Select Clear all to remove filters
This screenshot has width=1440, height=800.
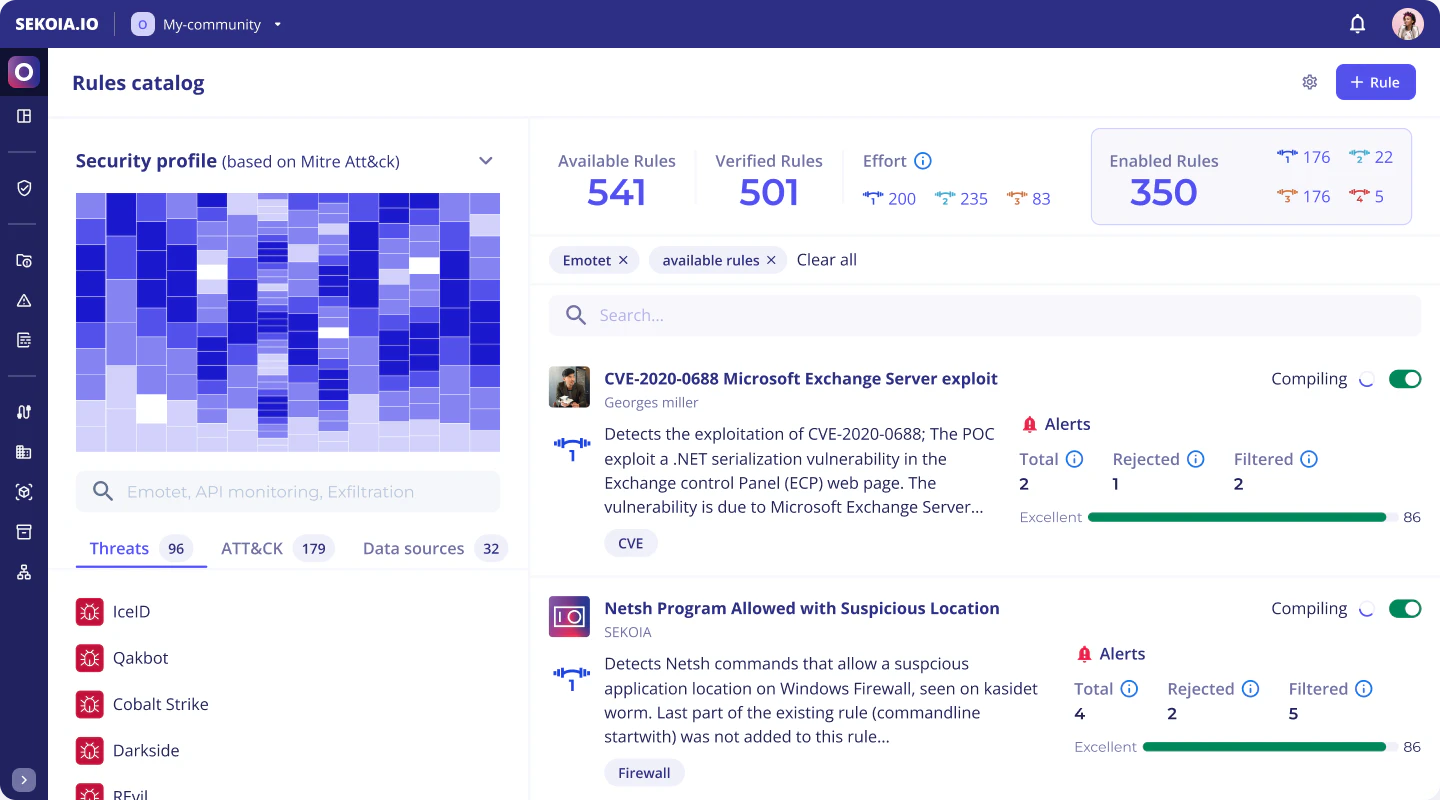826,260
